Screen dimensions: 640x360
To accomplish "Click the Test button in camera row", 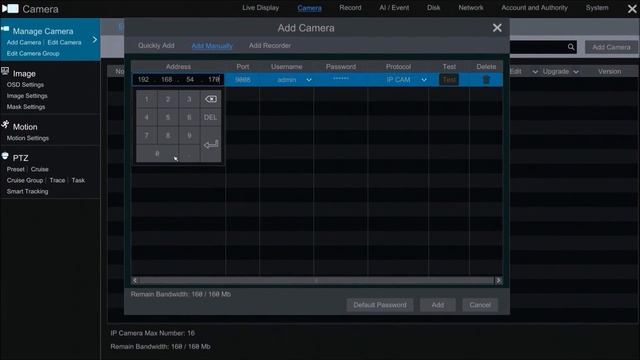I will 449,80.
